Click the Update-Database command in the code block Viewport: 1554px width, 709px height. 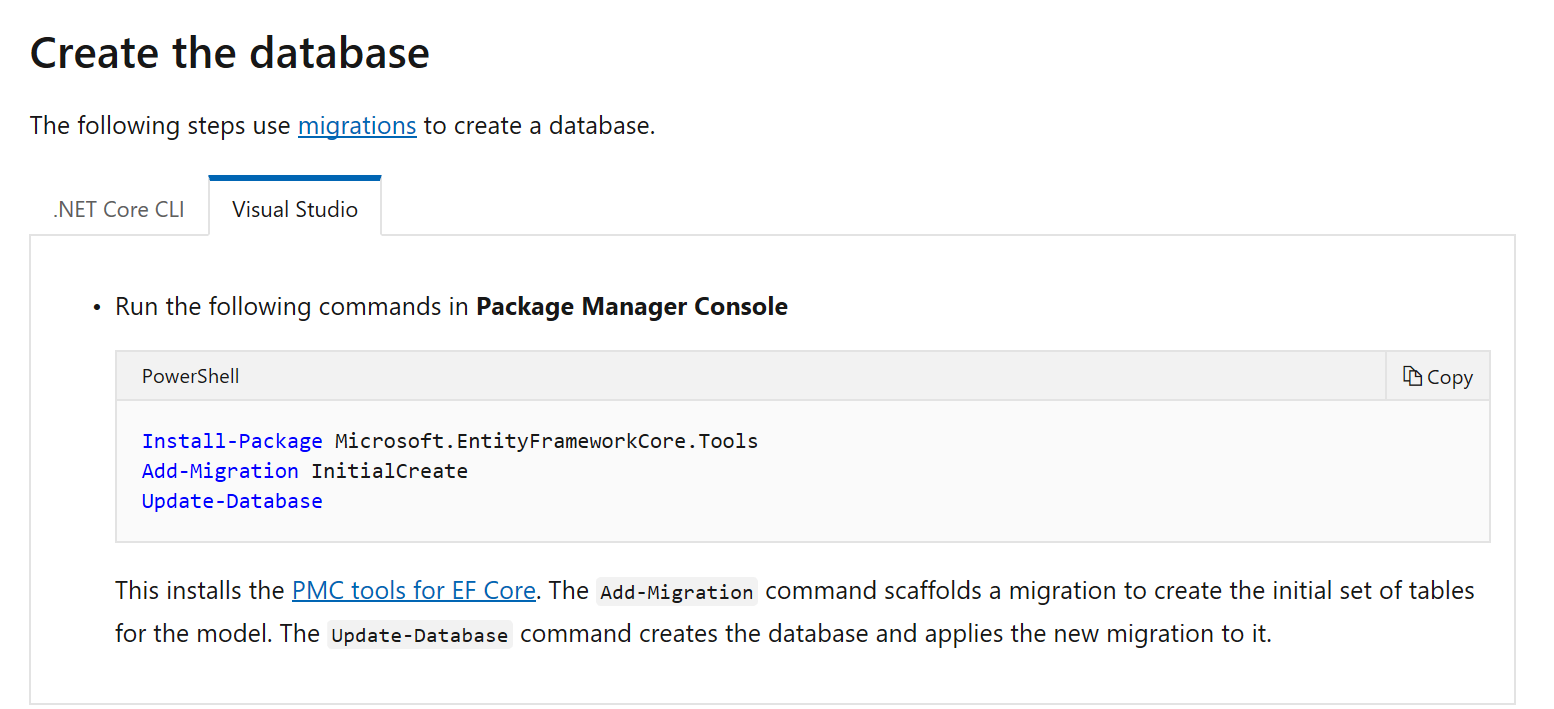231,500
